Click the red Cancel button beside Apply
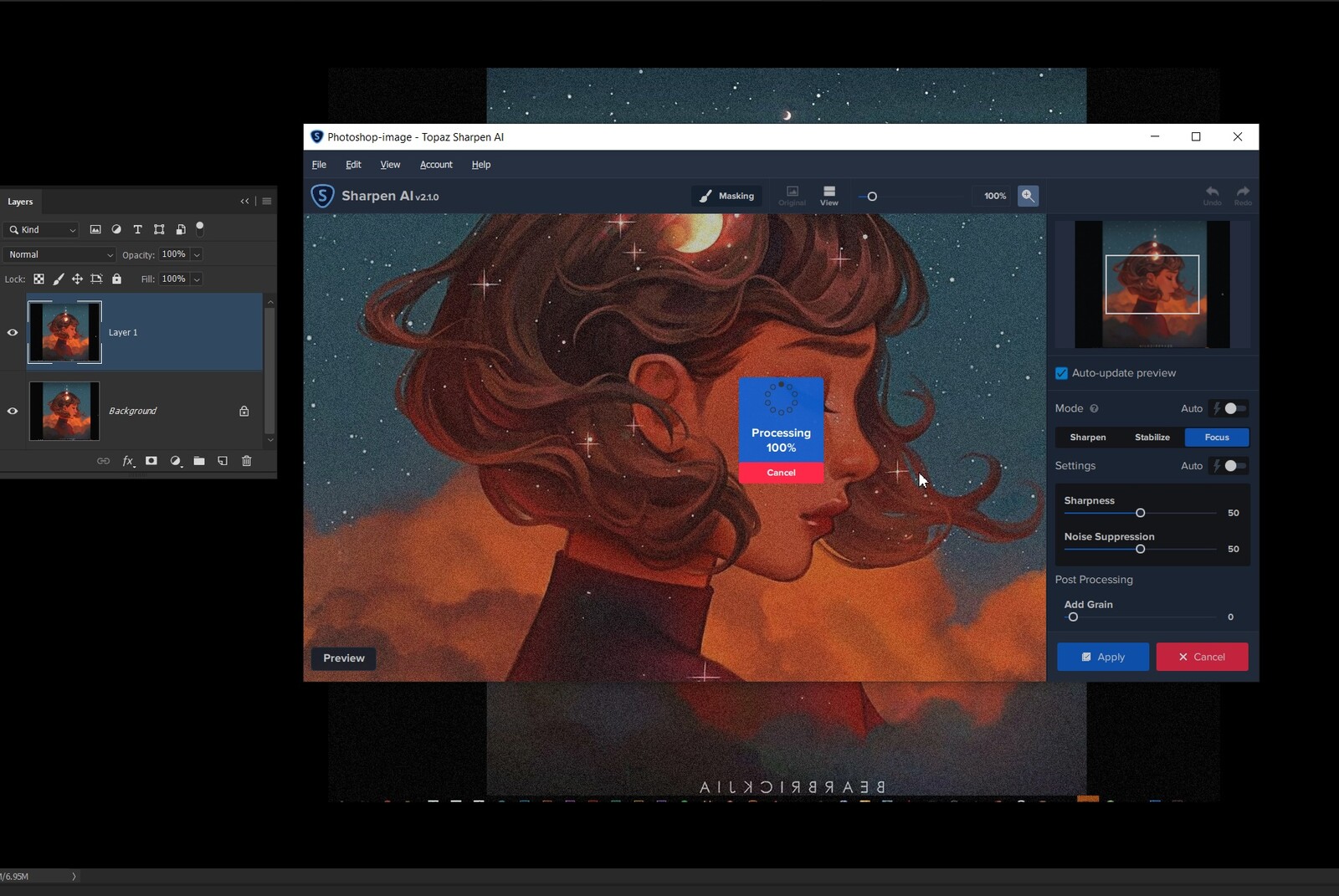 coord(1202,657)
